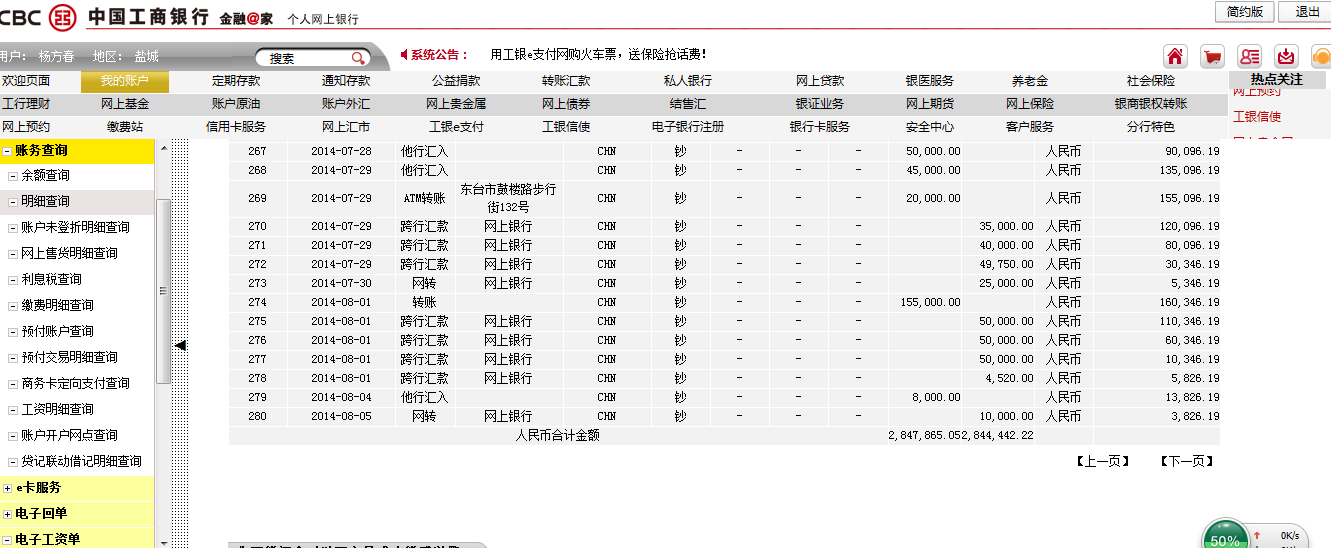
Task: Click the system announcement speaker icon
Action: [404, 54]
